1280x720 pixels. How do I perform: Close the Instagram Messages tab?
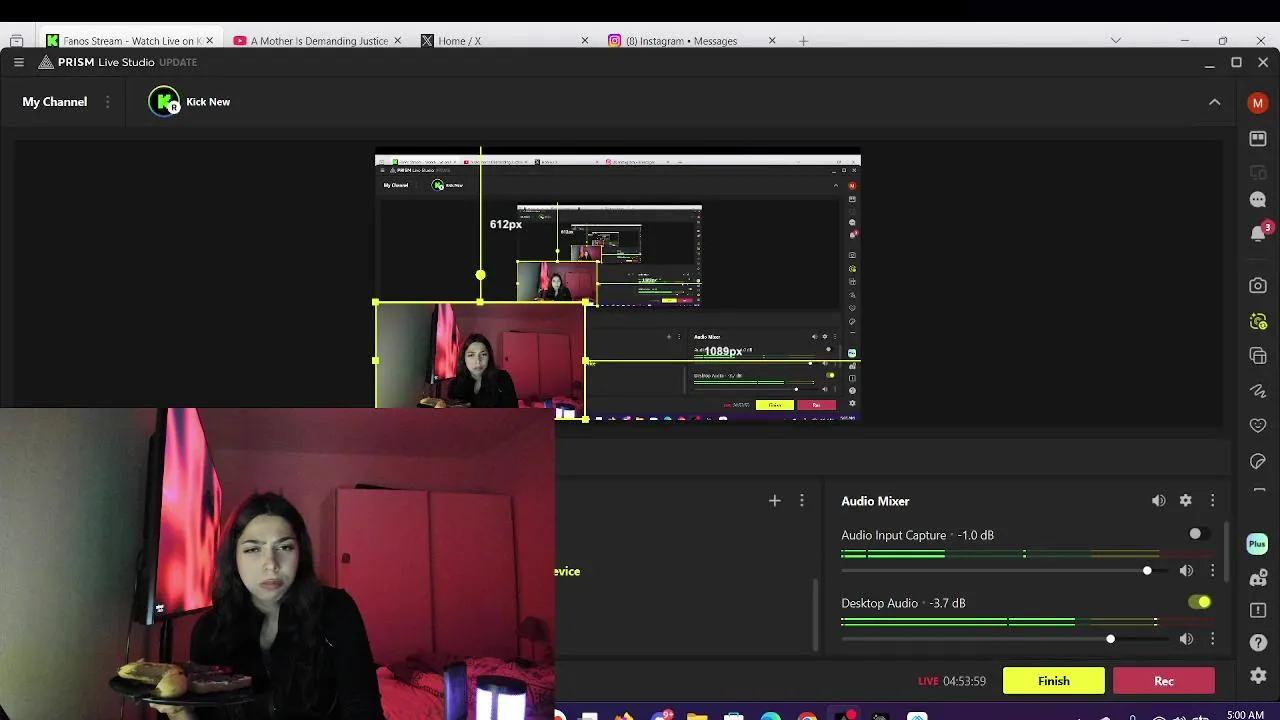pyautogui.click(x=772, y=41)
